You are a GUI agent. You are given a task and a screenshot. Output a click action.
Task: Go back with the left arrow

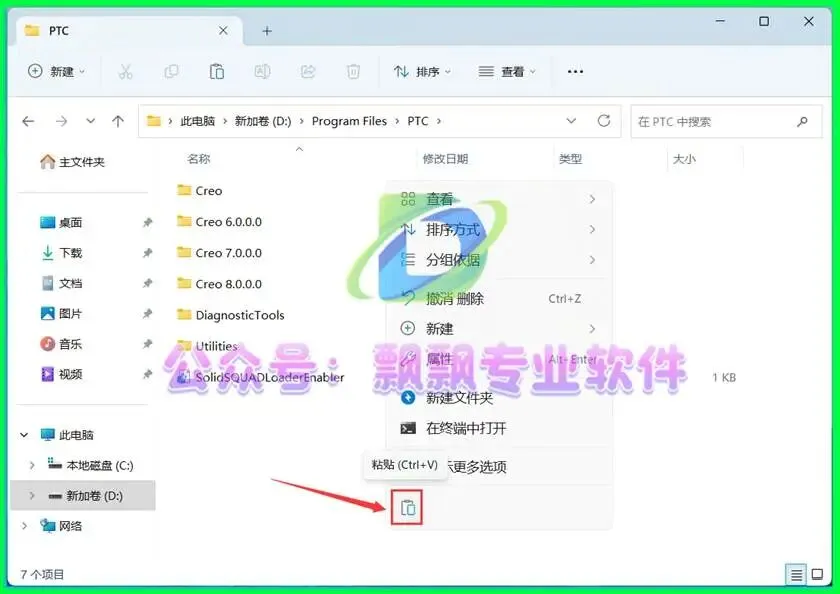point(28,122)
